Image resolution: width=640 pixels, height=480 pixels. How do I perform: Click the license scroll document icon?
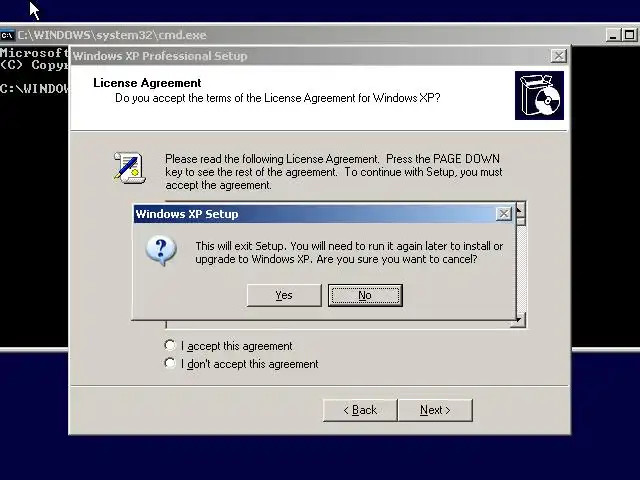click(129, 168)
